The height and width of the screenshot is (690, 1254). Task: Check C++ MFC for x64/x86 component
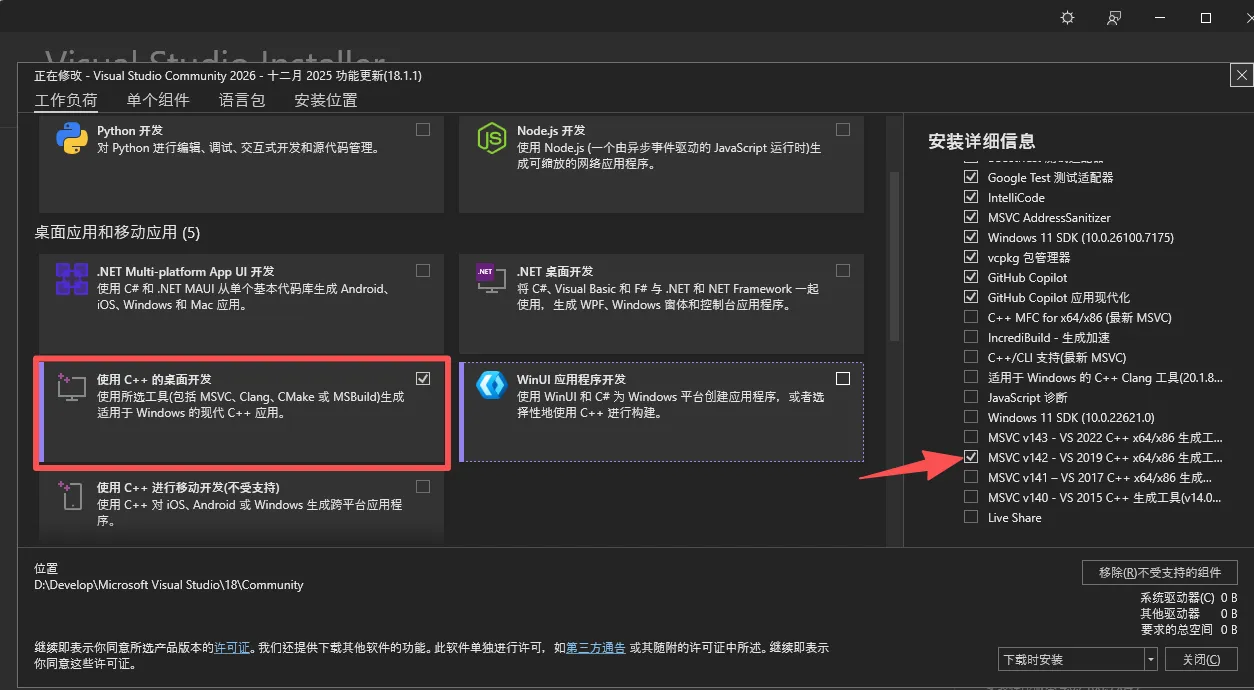[x=971, y=317]
